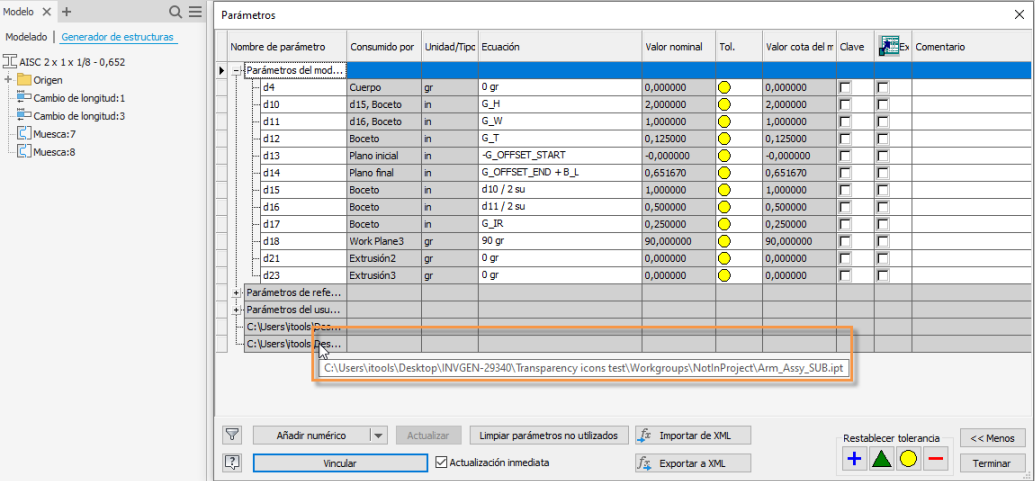Viewport: 1035px width, 481px height.
Task: Click Work Plane3 consumed-by cell
Action: coord(384,241)
